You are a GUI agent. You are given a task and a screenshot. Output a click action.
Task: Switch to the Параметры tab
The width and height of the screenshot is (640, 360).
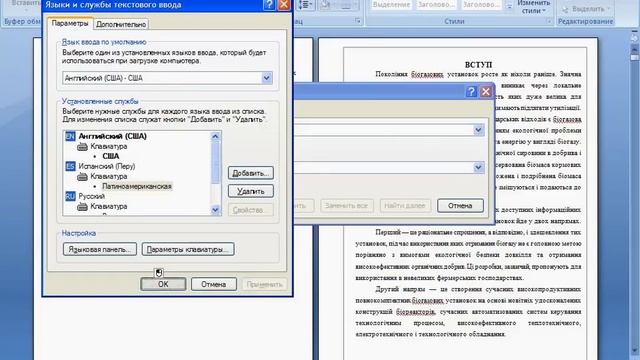click(x=70, y=23)
